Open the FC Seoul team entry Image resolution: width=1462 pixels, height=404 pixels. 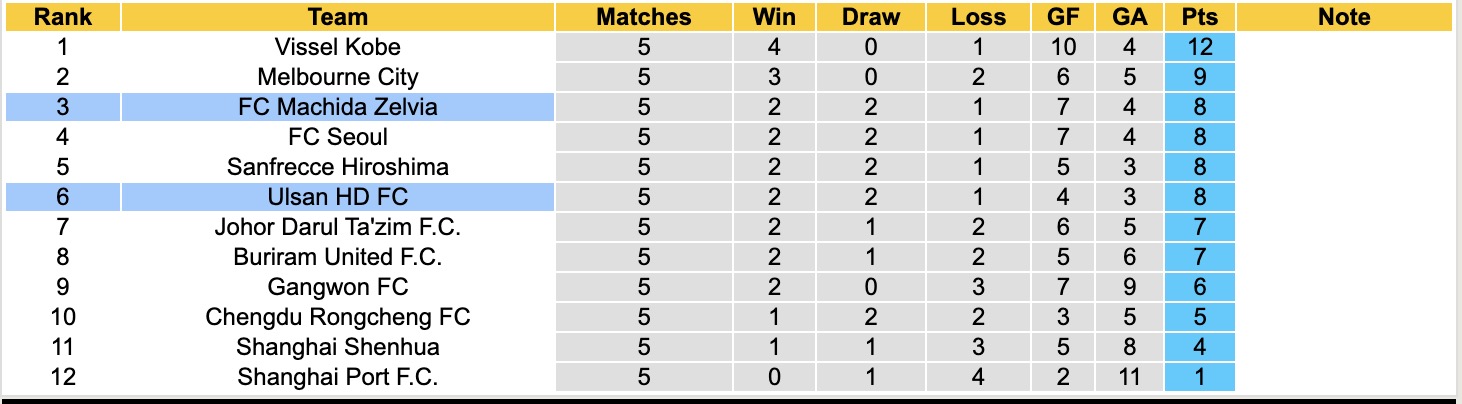click(338, 137)
